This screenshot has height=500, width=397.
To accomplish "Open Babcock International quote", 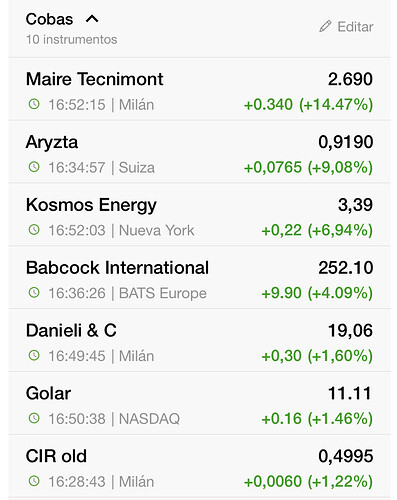I will tap(199, 278).
